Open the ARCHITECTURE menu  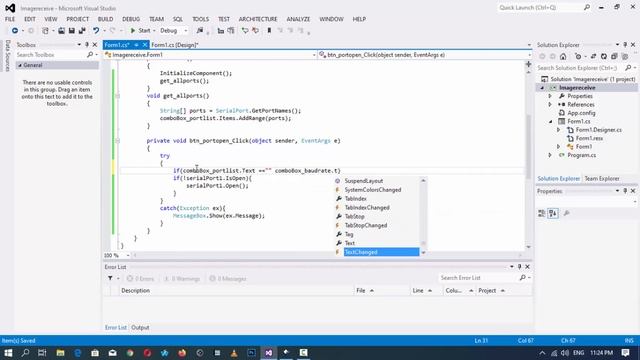(258, 19)
